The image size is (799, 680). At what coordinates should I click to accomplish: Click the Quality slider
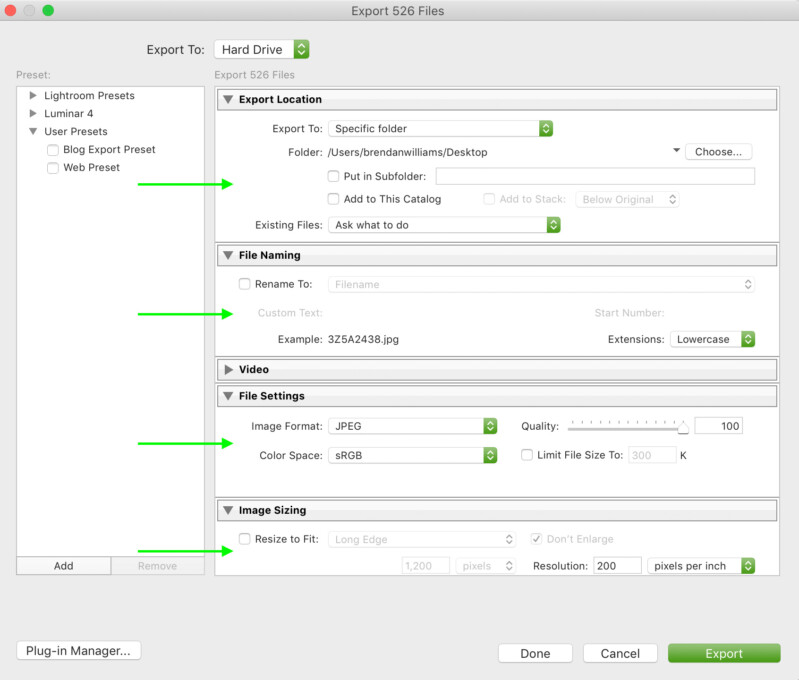pyautogui.click(x=626, y=427)
